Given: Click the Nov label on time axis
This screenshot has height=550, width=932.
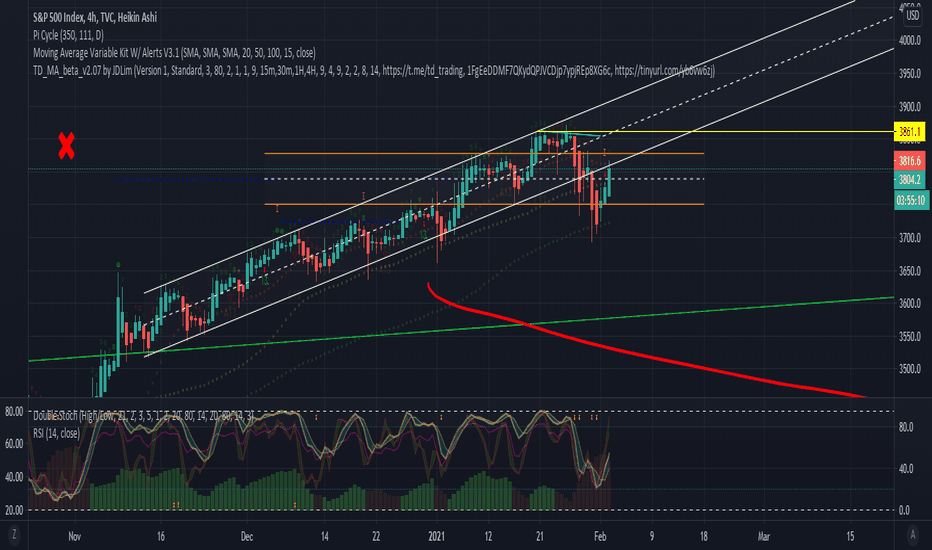Looking at the screenshot, I should click(74, 536).
